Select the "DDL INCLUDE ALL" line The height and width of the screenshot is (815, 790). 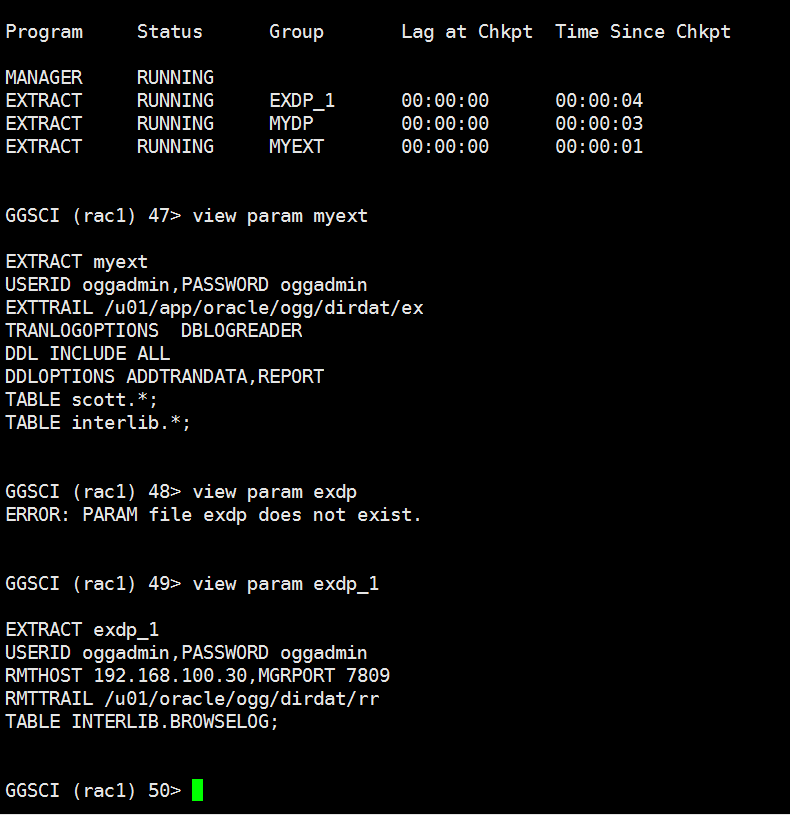click(x=88, y=353)
